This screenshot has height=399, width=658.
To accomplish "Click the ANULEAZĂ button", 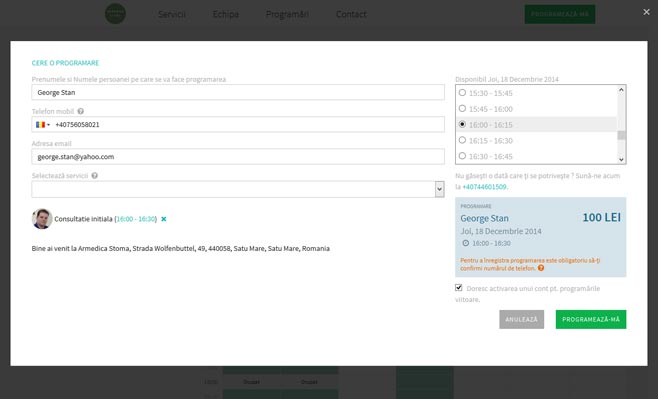I will (522, 319).
